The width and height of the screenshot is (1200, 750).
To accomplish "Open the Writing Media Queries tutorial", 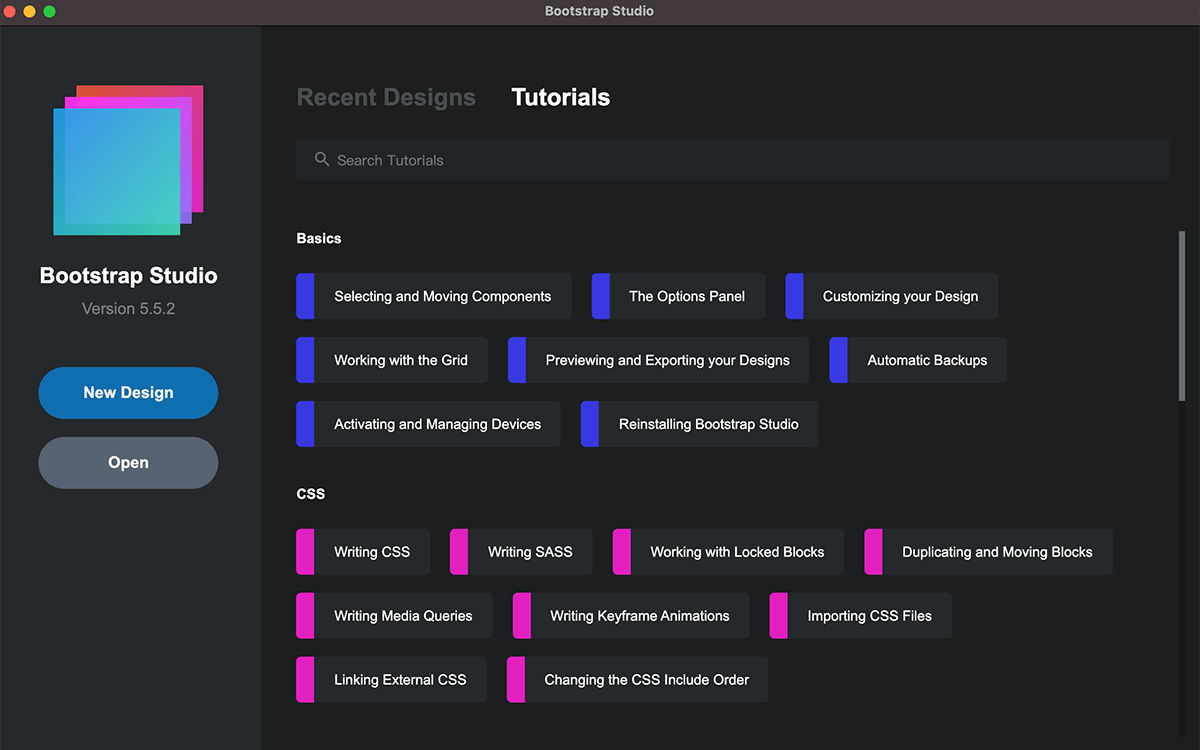I will click(x=394, y=616).
